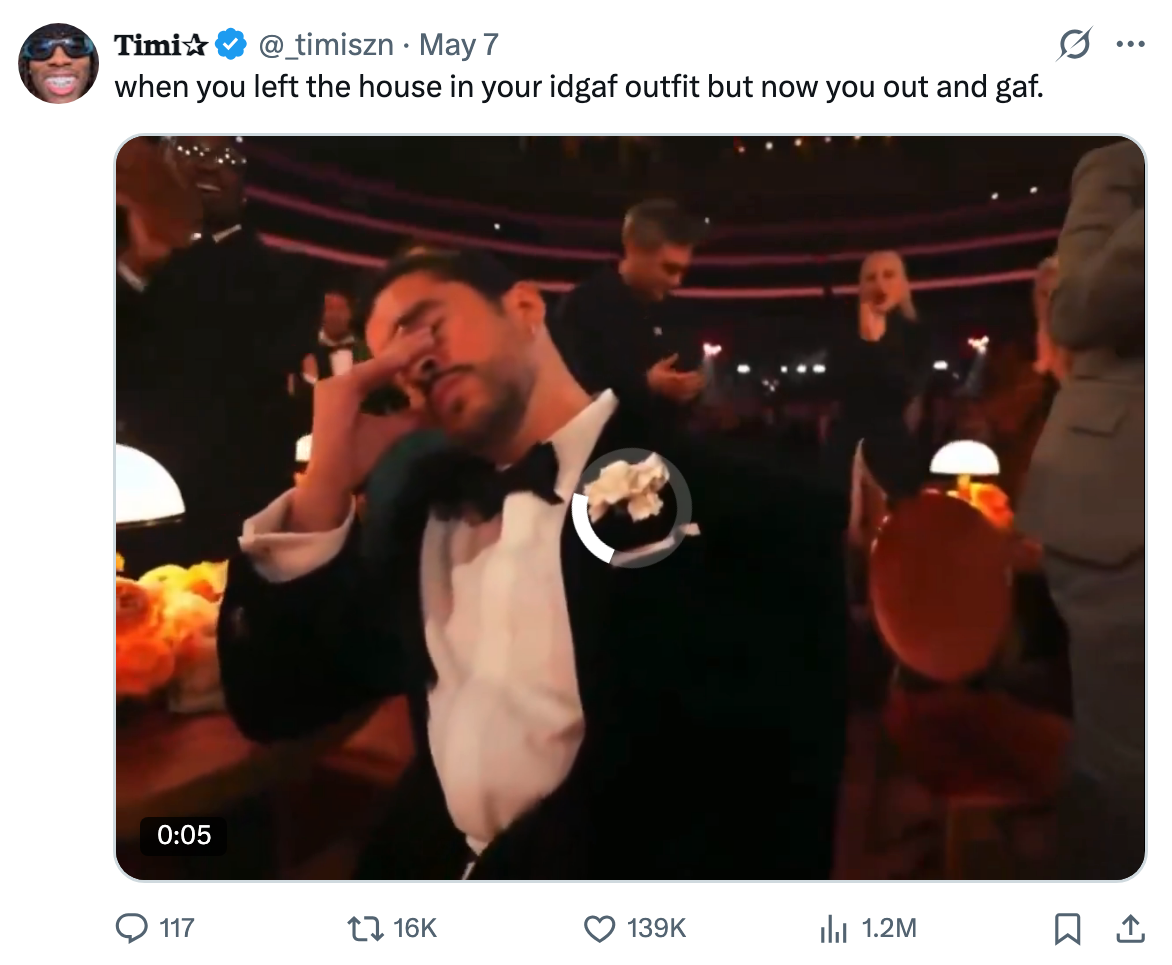Bookmark this post
Screen dimensions: 1172x965
pos(1067,929)
